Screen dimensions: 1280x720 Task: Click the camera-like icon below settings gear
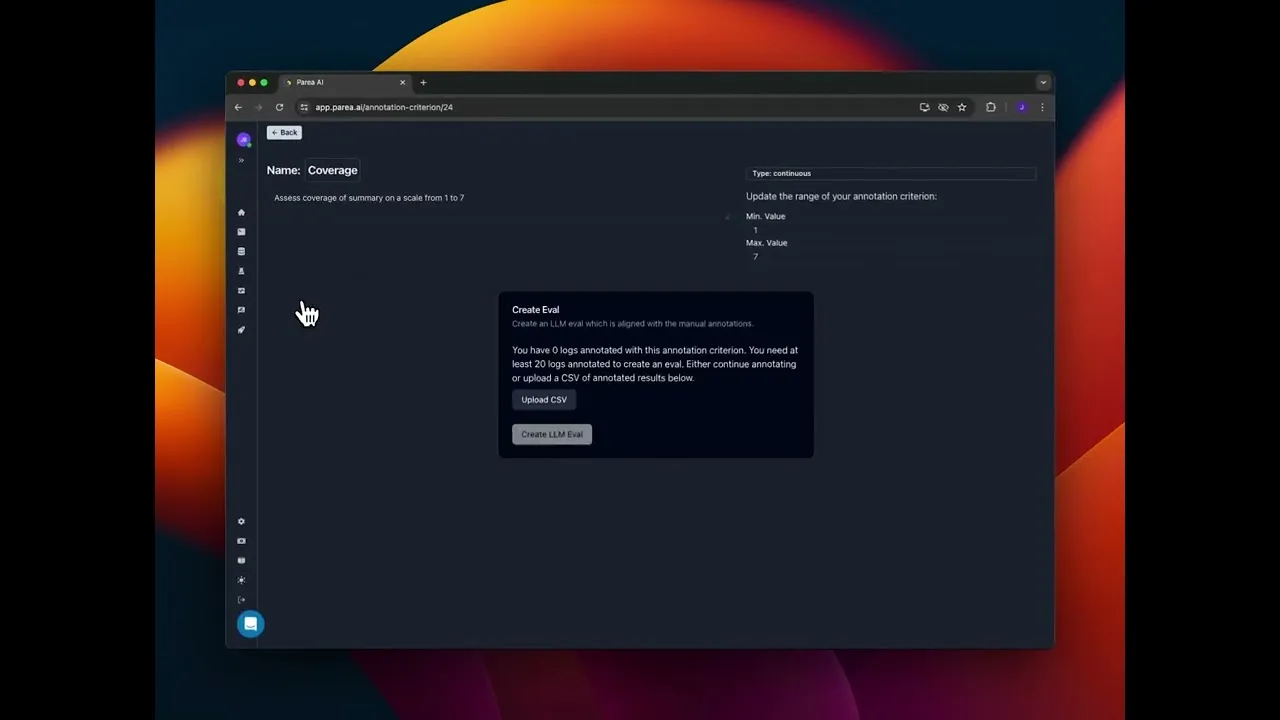click(x=241, y=541)
